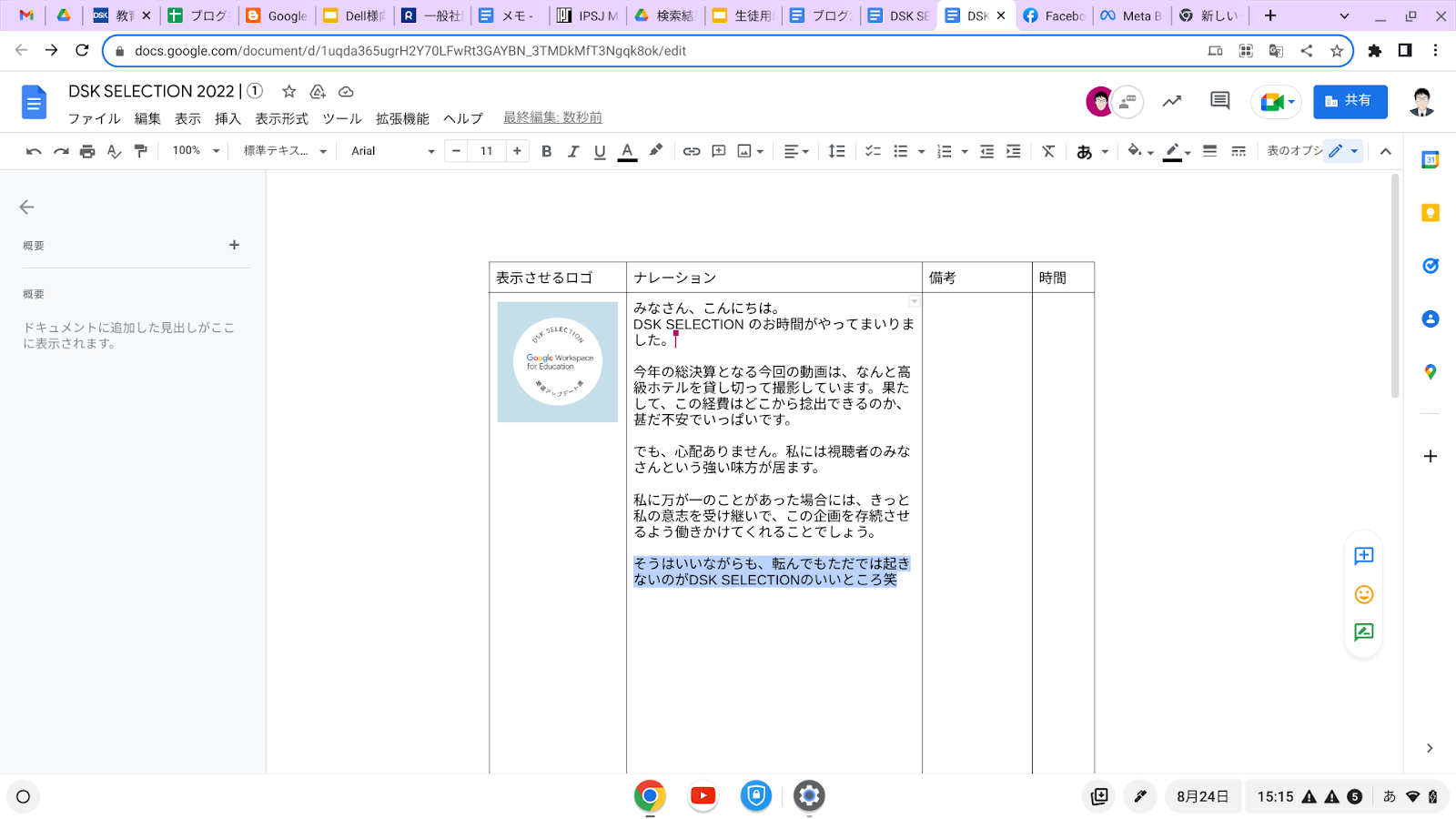Add an emoji reaction
Image resolution: width=1456 pixels, height=819 pixels.
[x=1363, y=594]
